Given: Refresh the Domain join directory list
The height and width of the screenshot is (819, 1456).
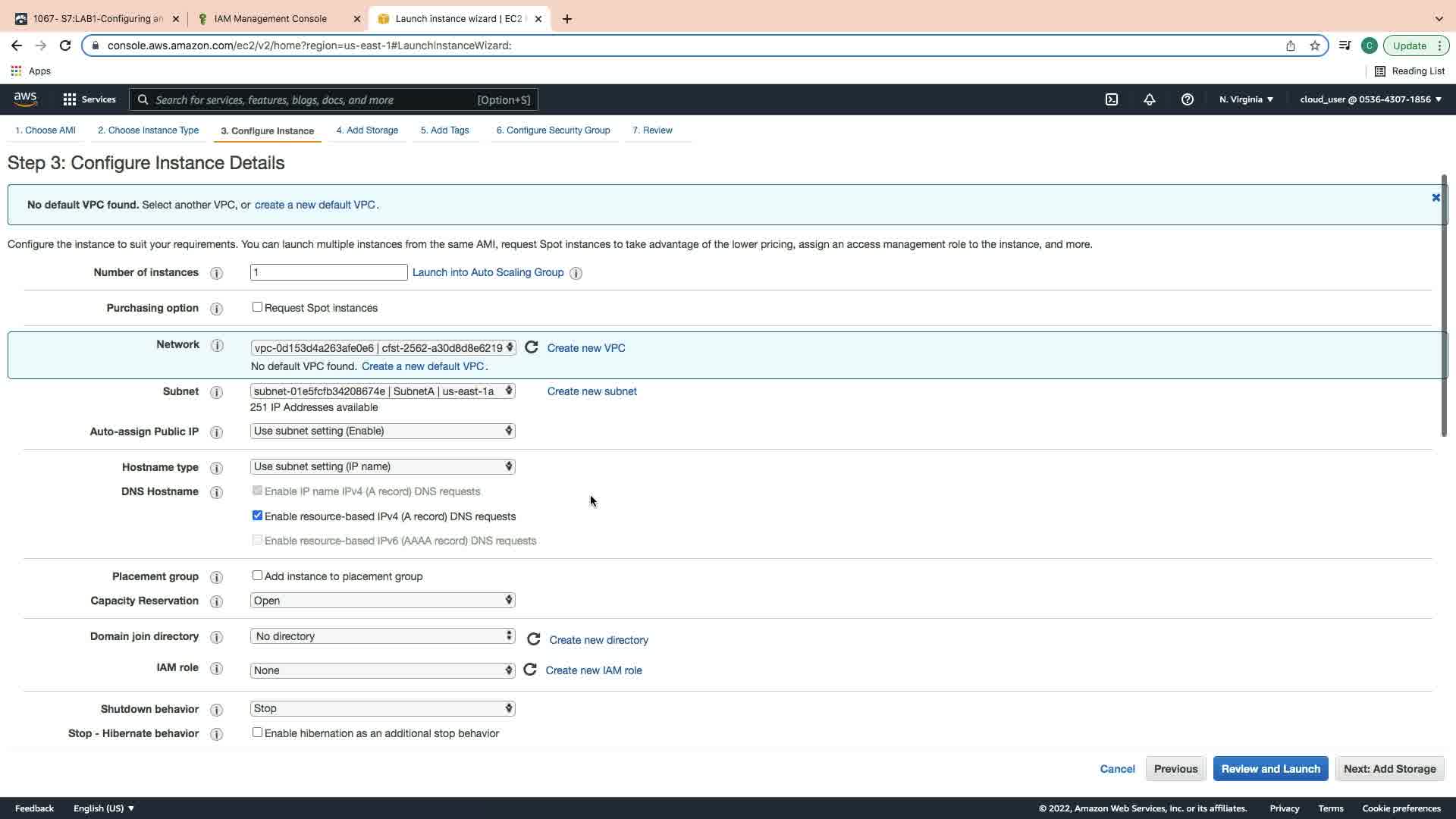Looking at the screenshot, I should (x=533, y=639).
